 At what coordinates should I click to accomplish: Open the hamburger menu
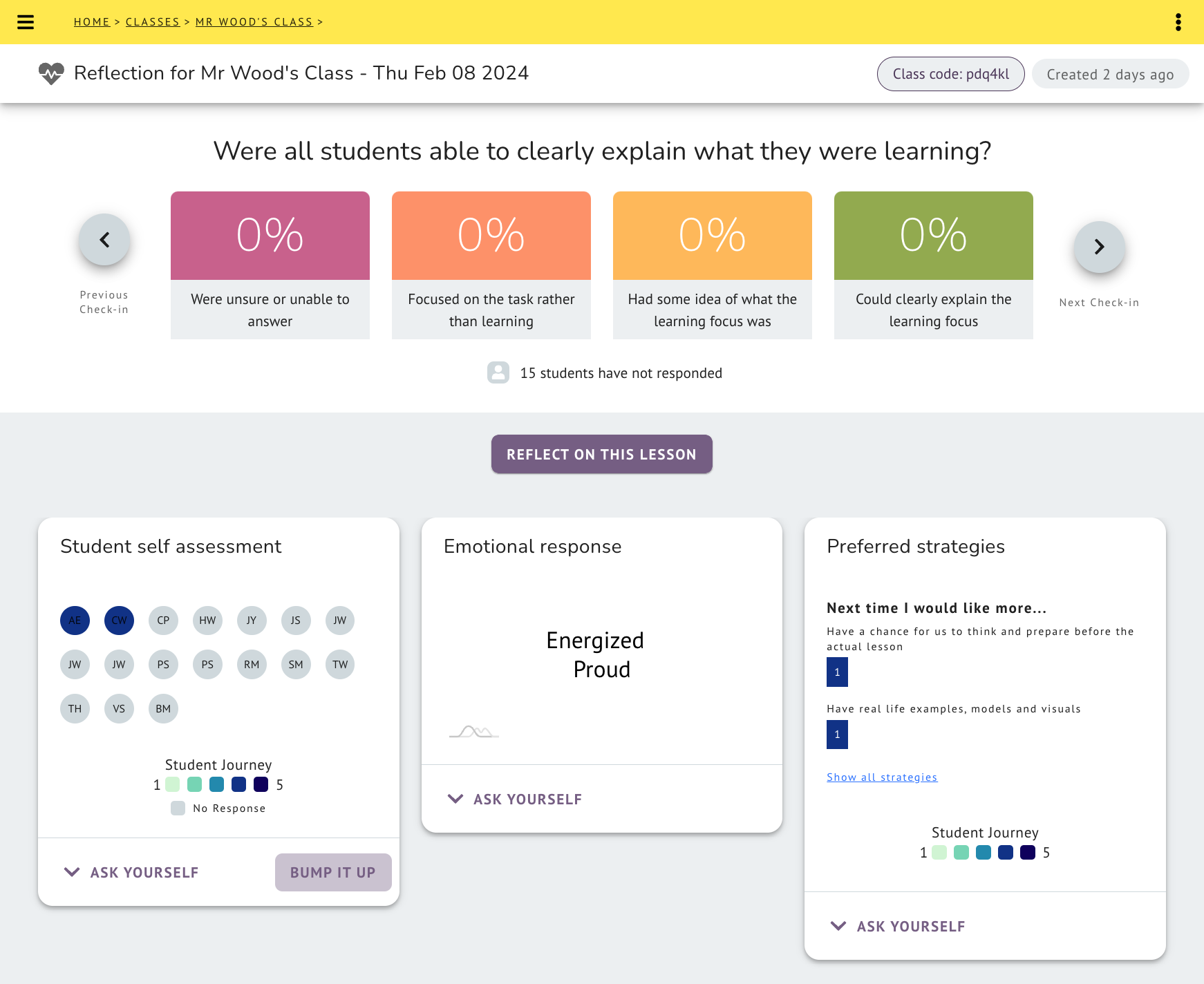[x=26, y=22]
